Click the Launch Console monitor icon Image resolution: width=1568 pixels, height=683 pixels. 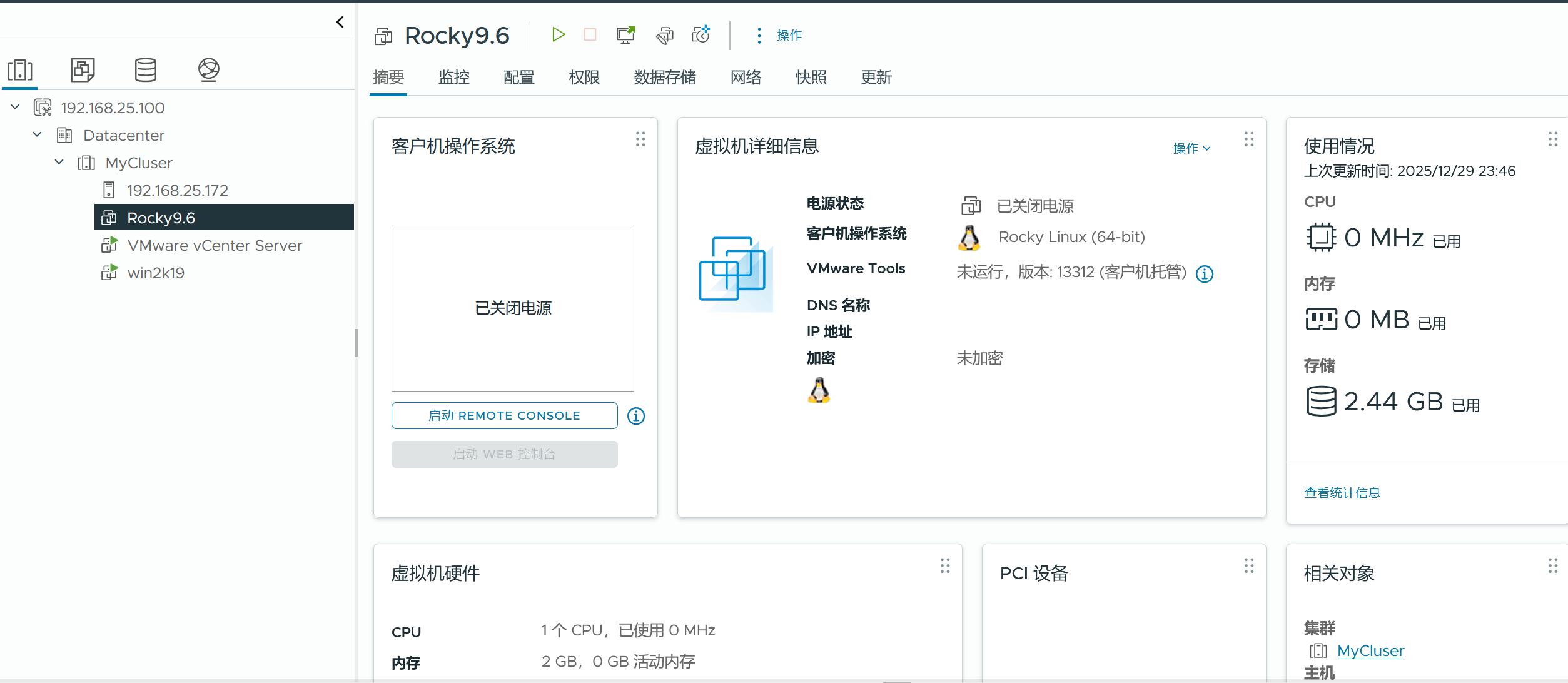tap(625, 35)
